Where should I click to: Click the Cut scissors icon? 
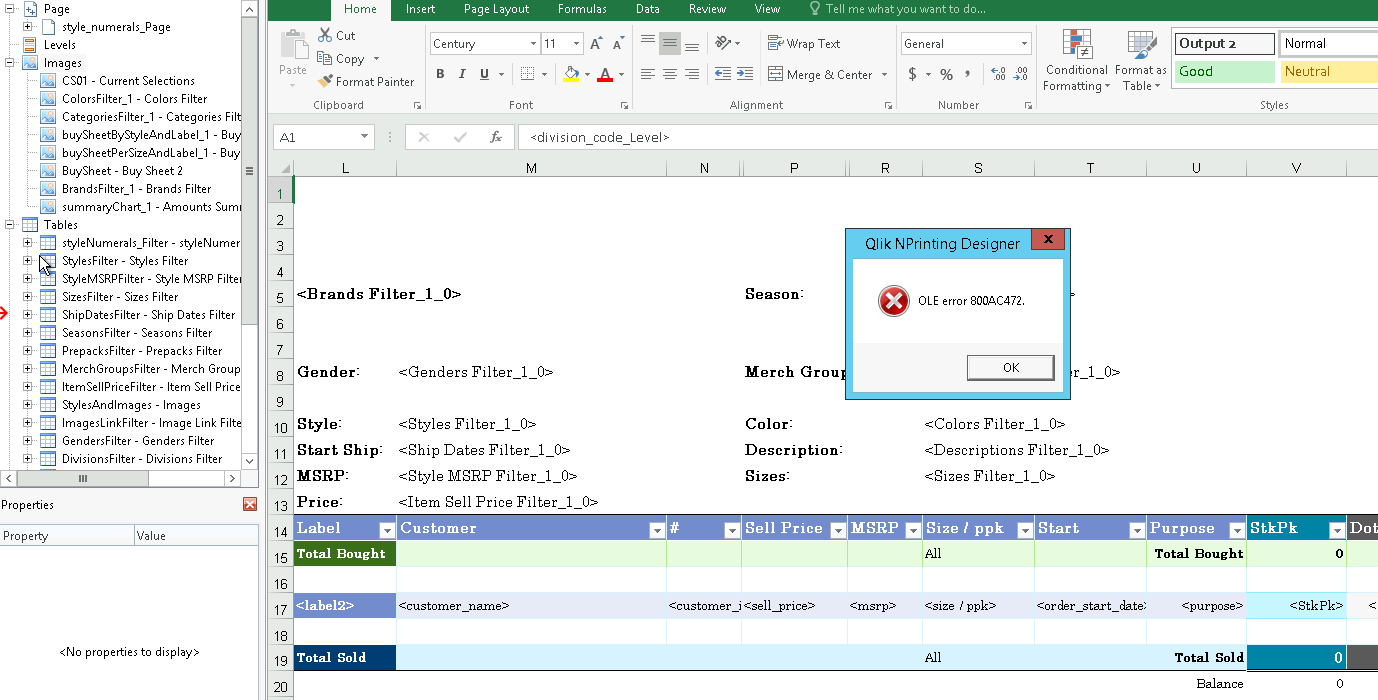[x=324, y=35]
